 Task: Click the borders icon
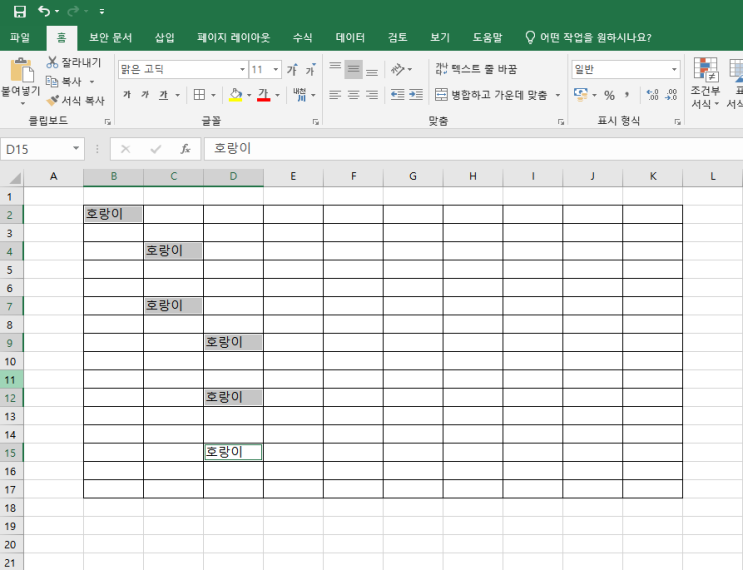[x=199, y=95]
